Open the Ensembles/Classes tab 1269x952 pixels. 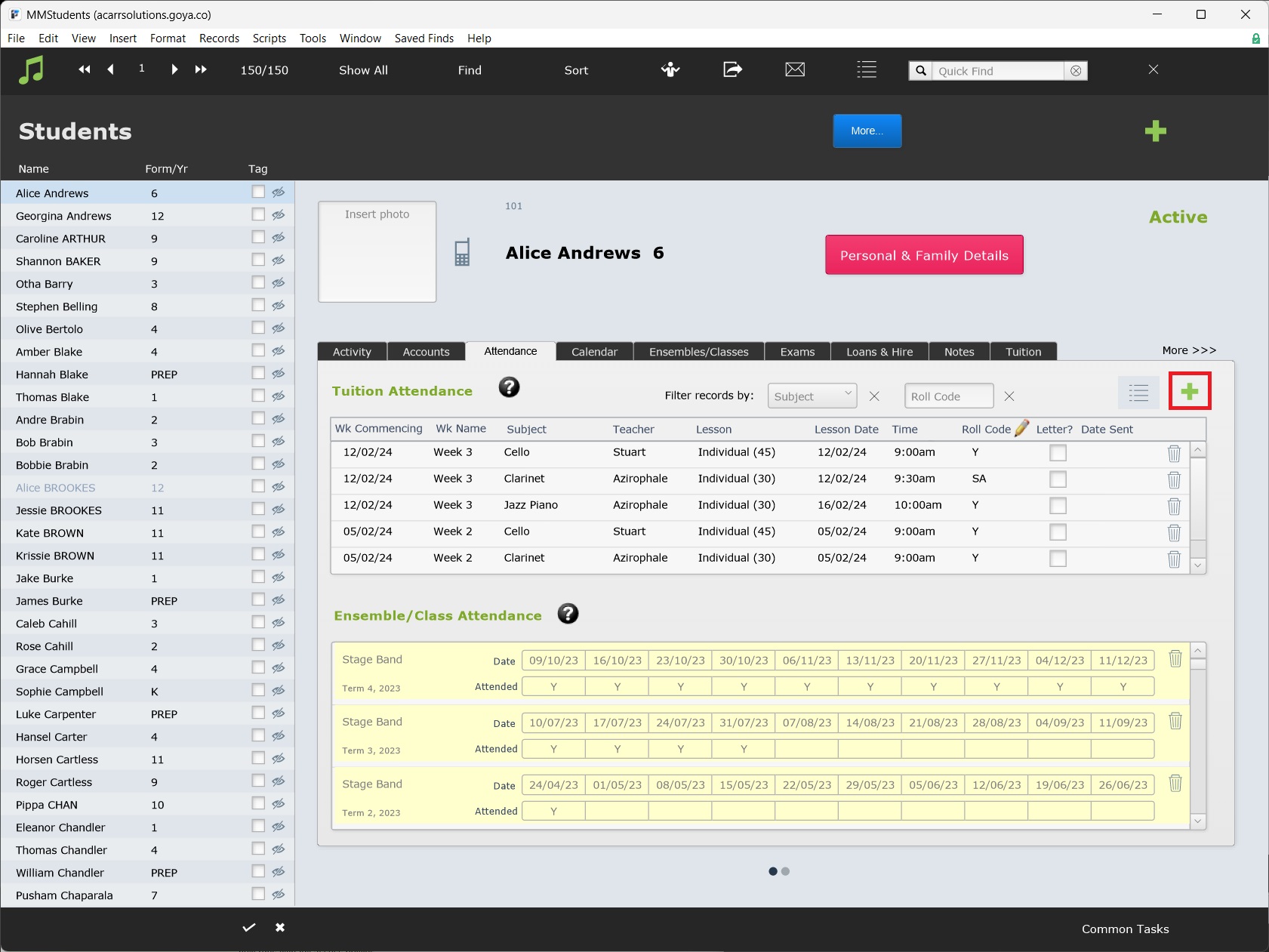click(699, 352)
